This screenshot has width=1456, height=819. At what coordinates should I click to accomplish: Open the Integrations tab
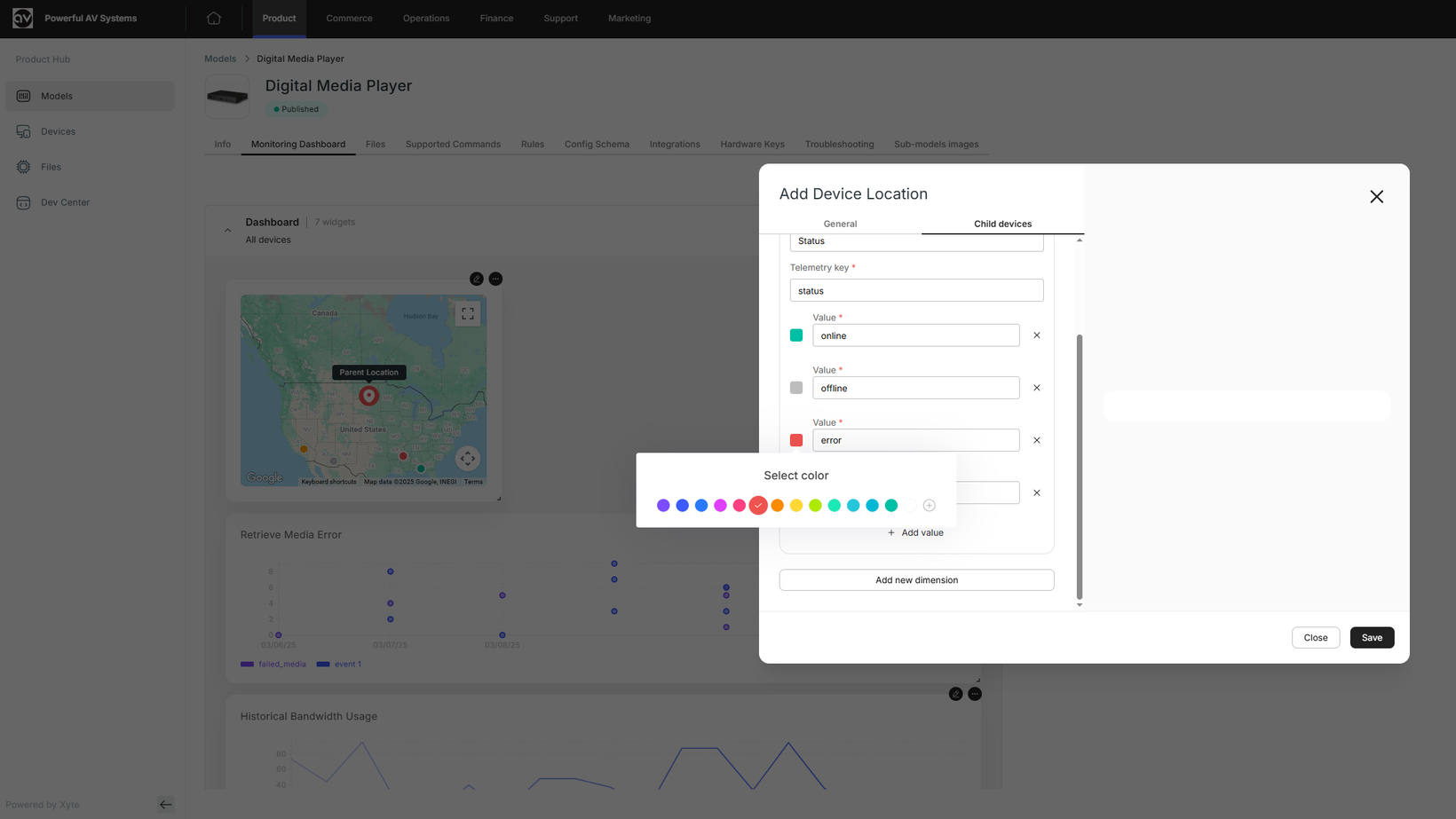(675, 144)
